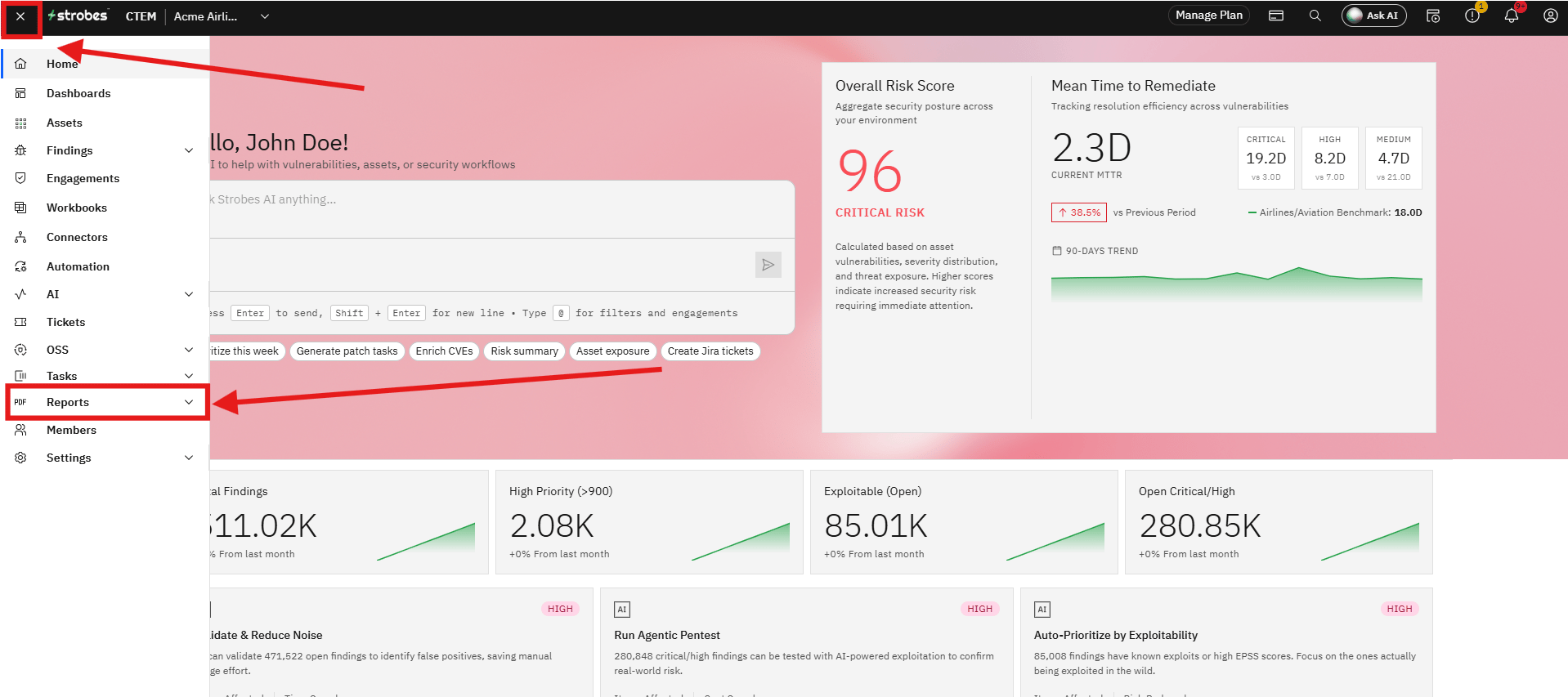Click the Tickets icon in sidebar
The width and height of the screenshot is (1568, 697).
(x=21, y=322)
